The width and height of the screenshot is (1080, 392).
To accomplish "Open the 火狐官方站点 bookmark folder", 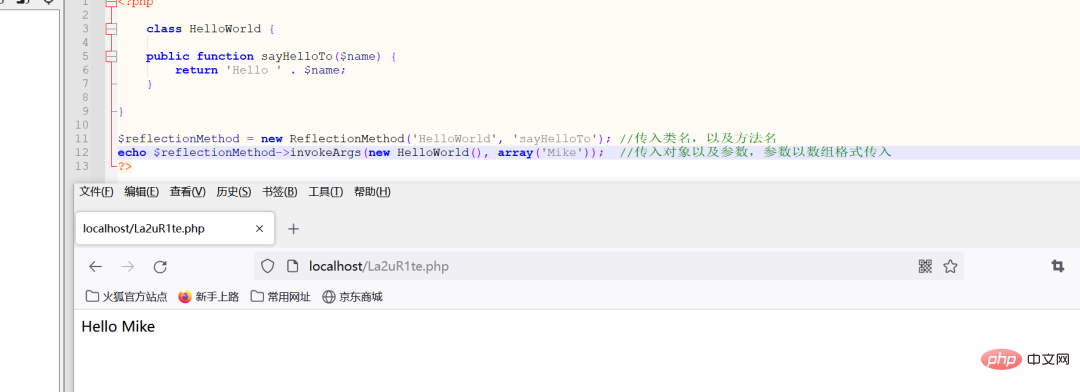I will pyautogui.click(x=127, y=297).
